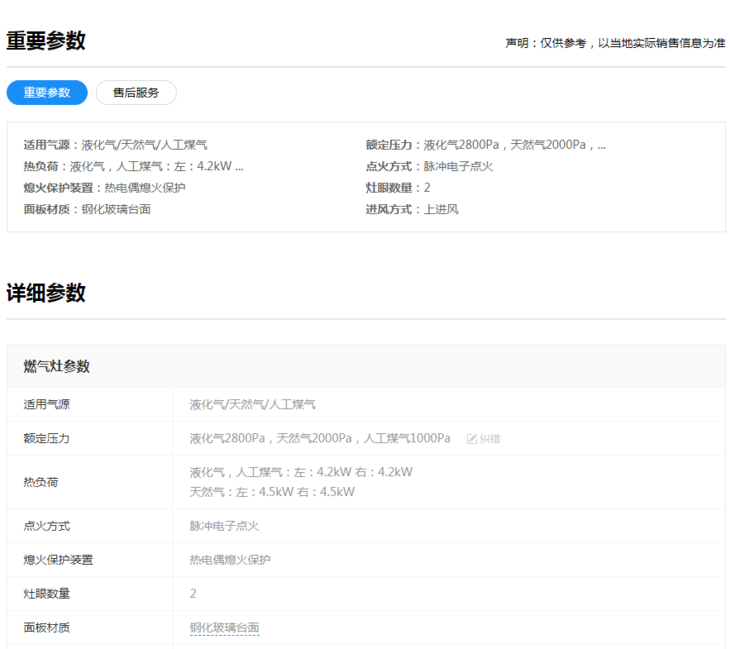The image size is (730, 649).
Task: Click 面板材质 entry in summary box
Action: point(87,210)
